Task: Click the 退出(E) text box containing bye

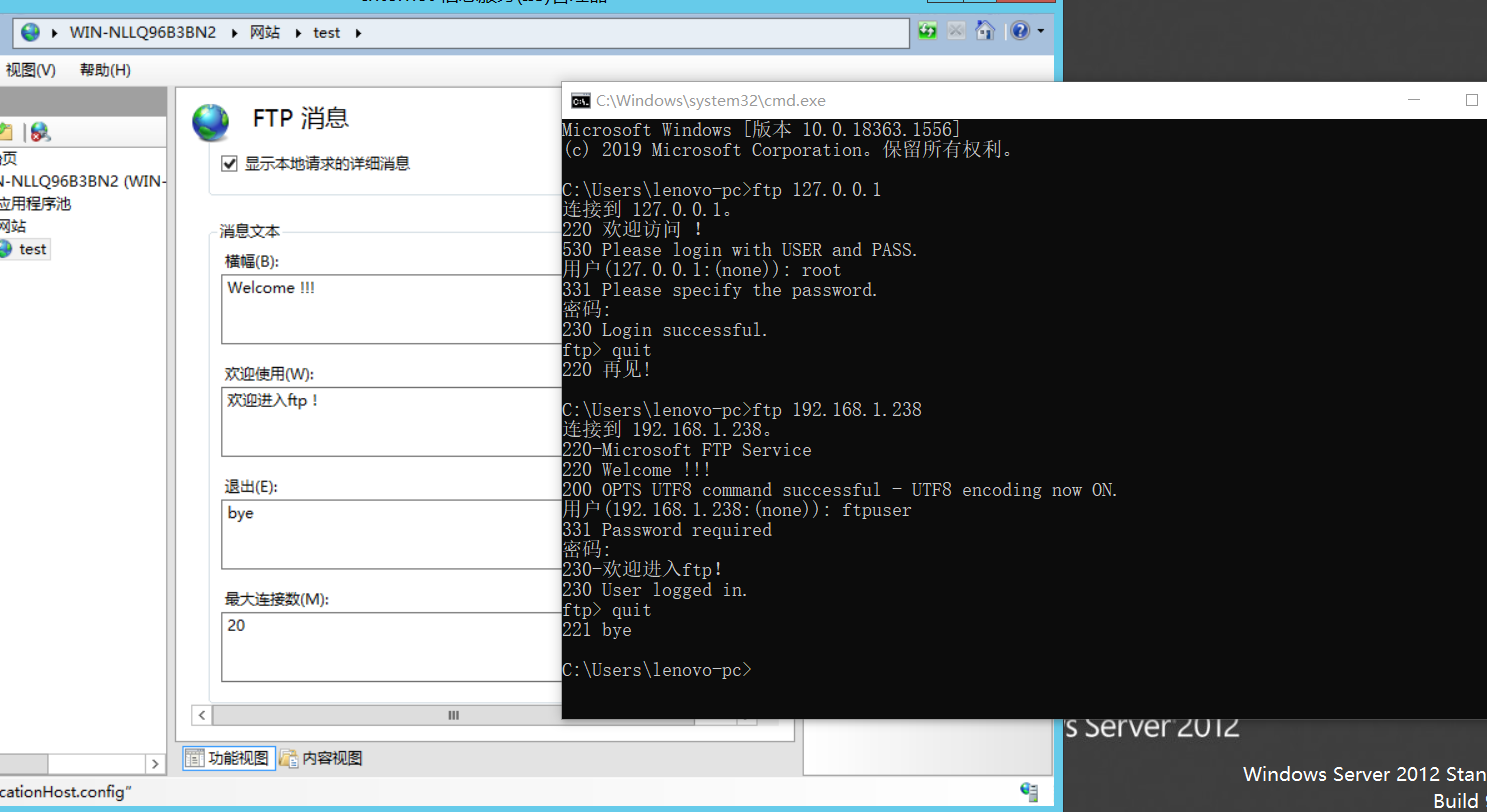Action: pyautogui.click(x=391, y=535)
